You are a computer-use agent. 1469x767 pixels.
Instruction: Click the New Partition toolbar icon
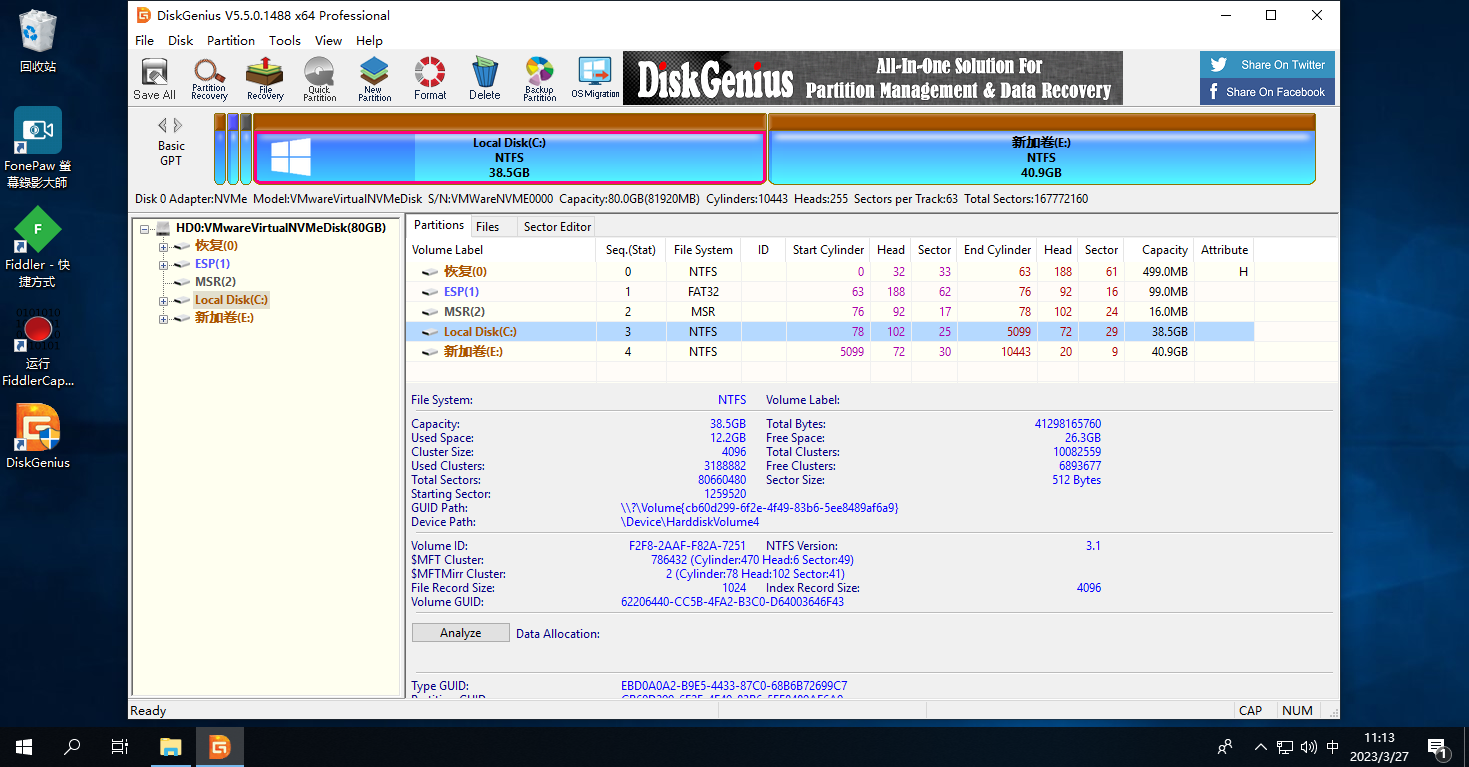pos(374,78)
